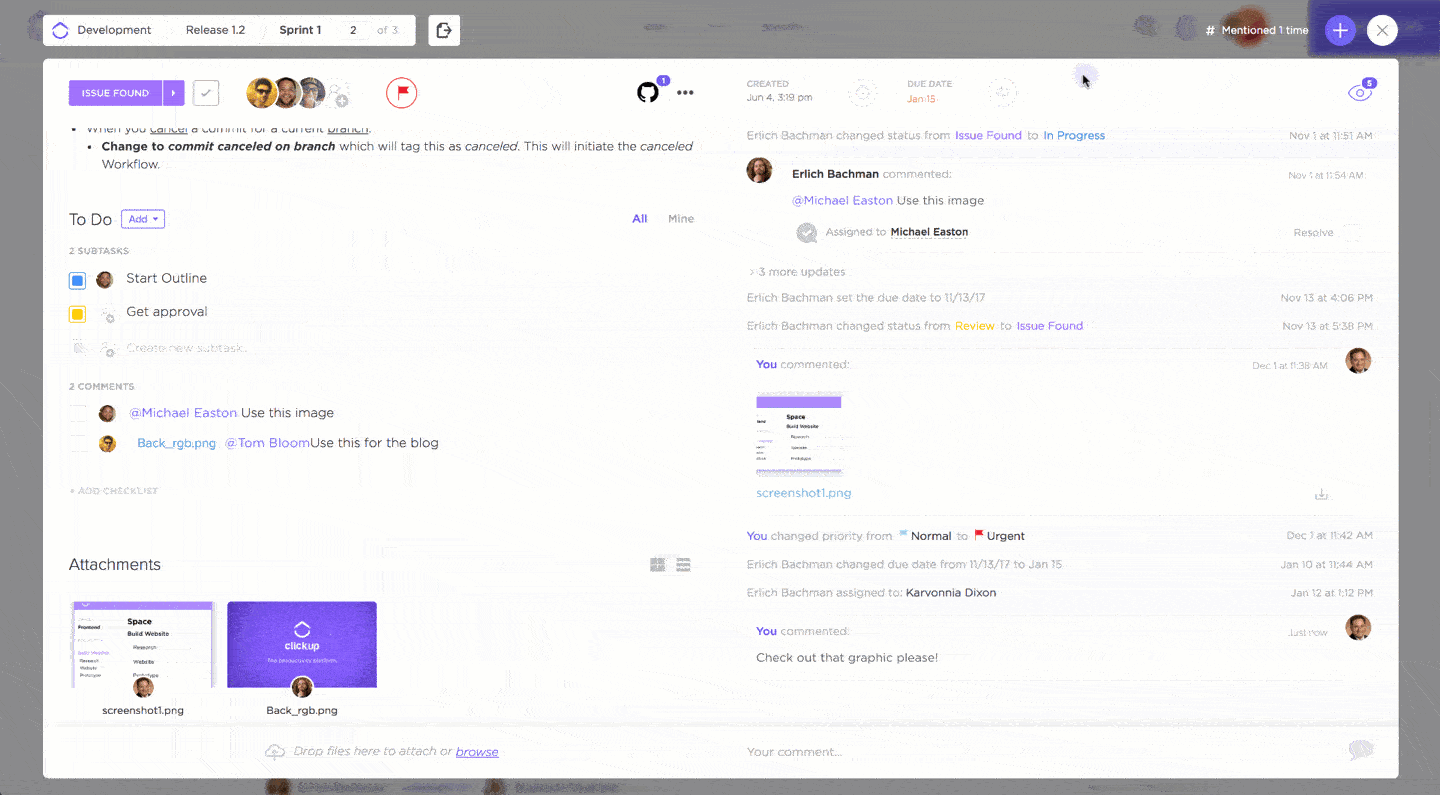Open the Get approval subtask

(167, 312)
